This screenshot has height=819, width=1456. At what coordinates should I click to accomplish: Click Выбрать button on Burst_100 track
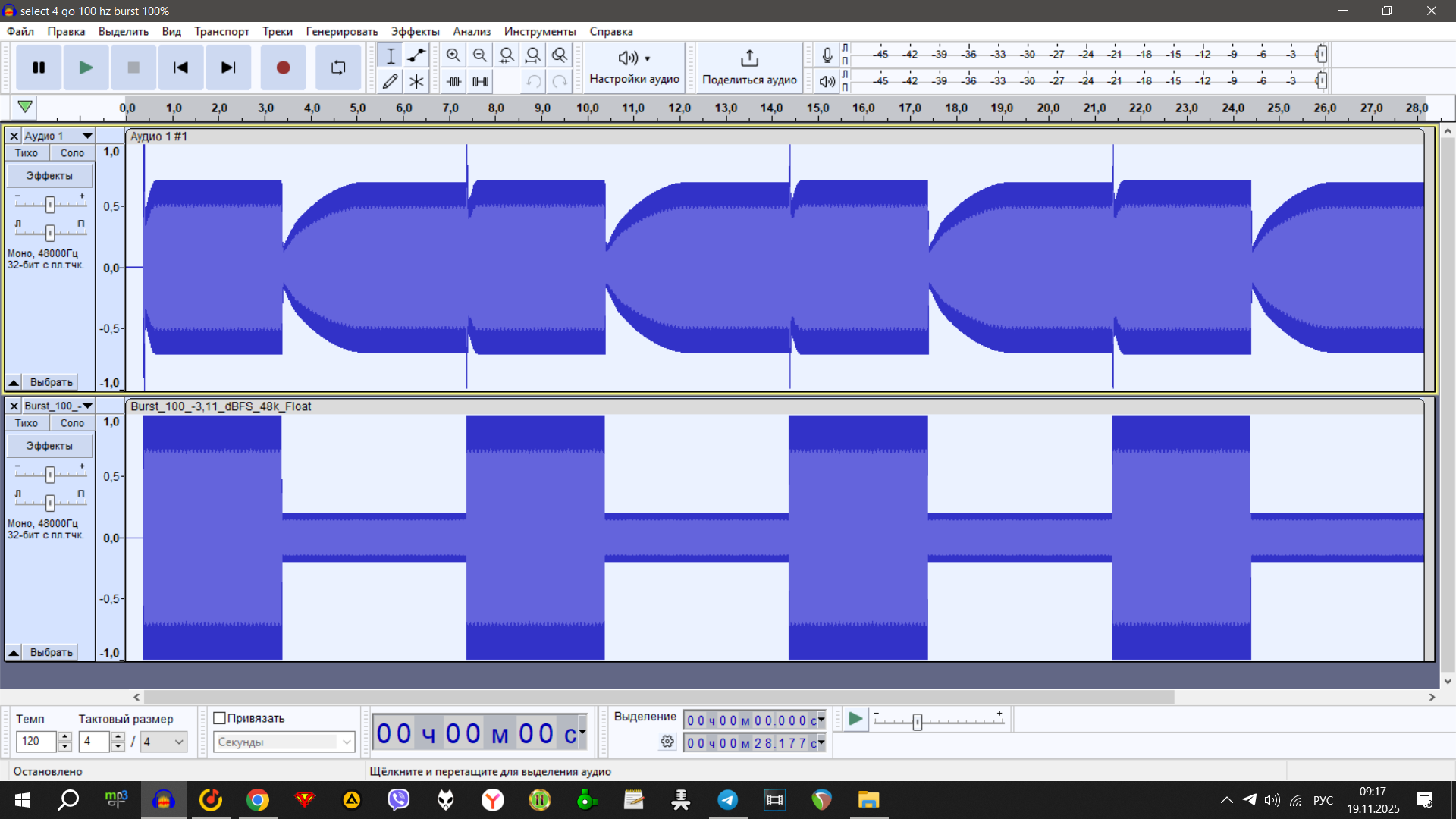[x=51, y=652]
